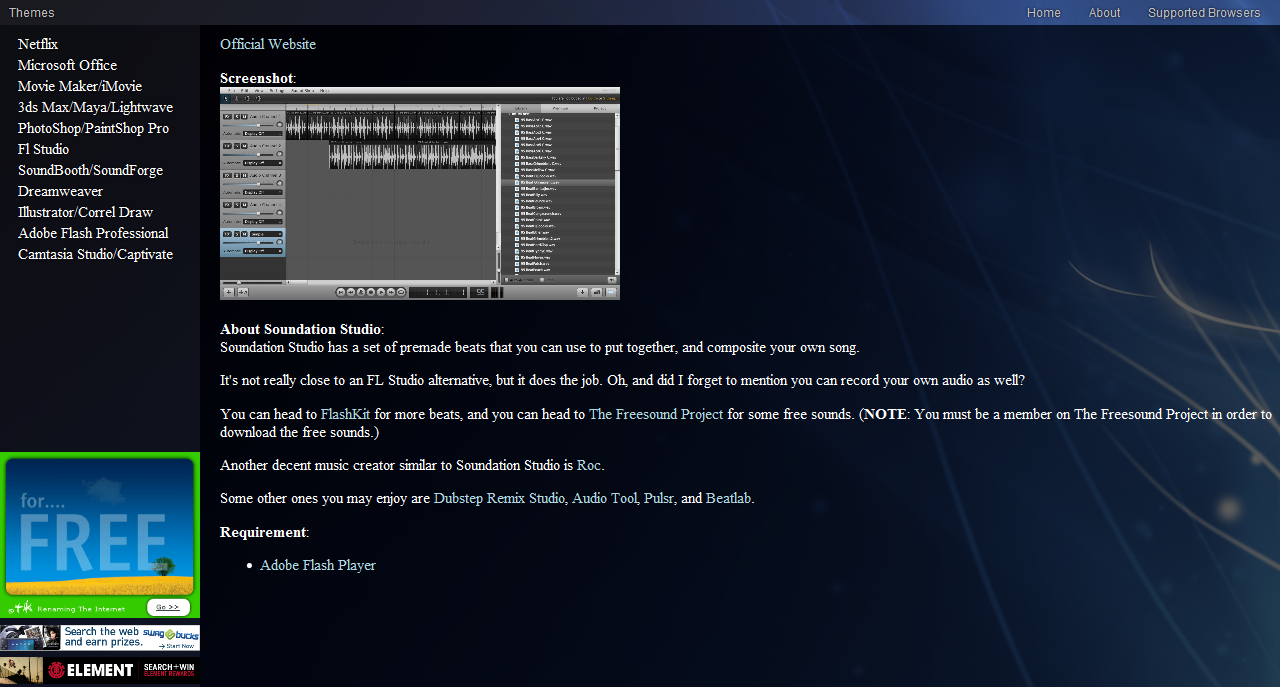Select Fl Studio in the sidebar

[43, 149]
